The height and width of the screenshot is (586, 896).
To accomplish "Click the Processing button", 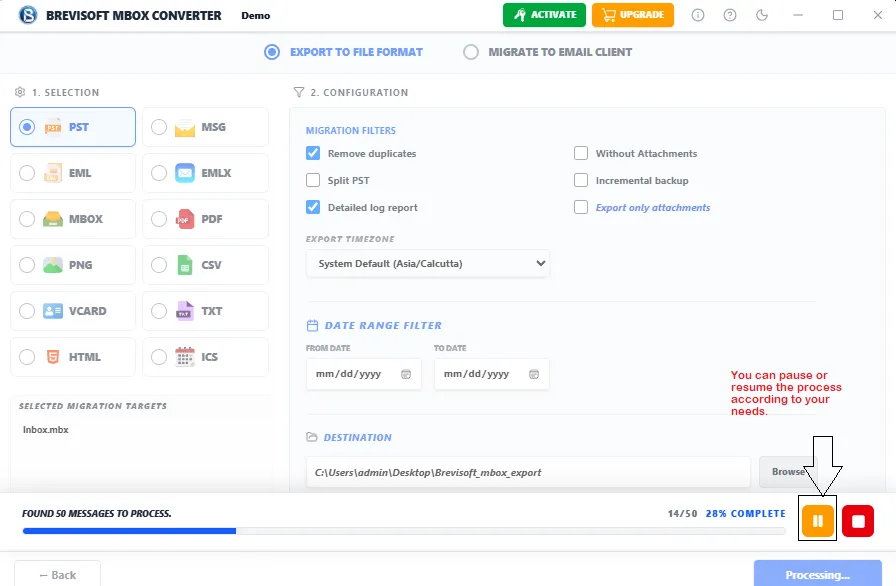I will coord(817,574).
